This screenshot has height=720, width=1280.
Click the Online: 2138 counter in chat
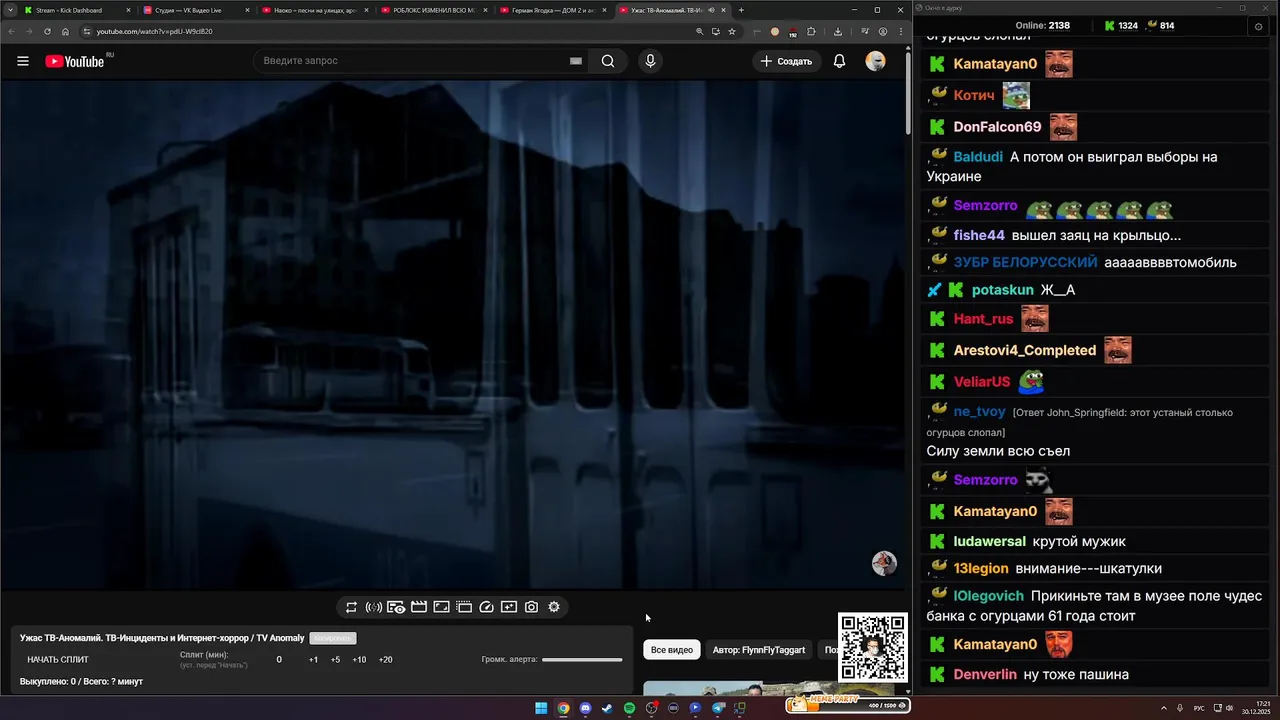point(1043,26)
